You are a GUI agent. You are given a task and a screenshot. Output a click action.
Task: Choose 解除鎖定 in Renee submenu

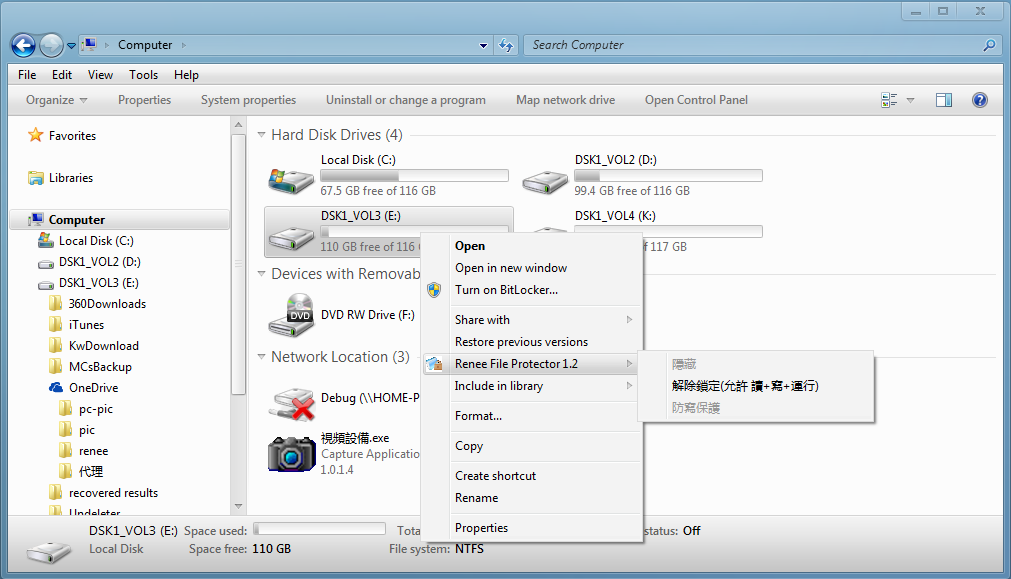point(745,386)
